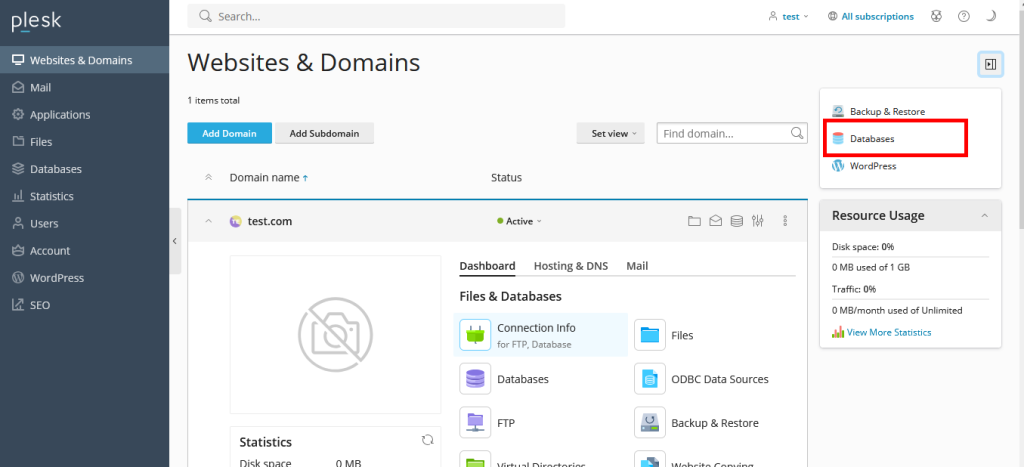
Task: Click the Add Domain button
Action: tap(229, 133)
